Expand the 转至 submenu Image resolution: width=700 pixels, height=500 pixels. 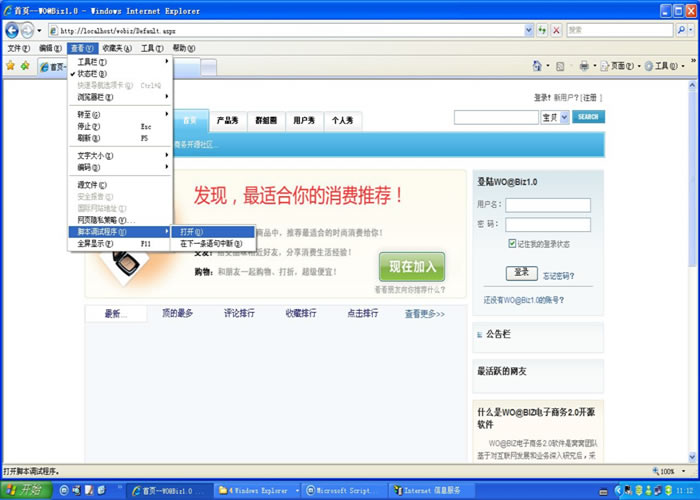[120, 115]
